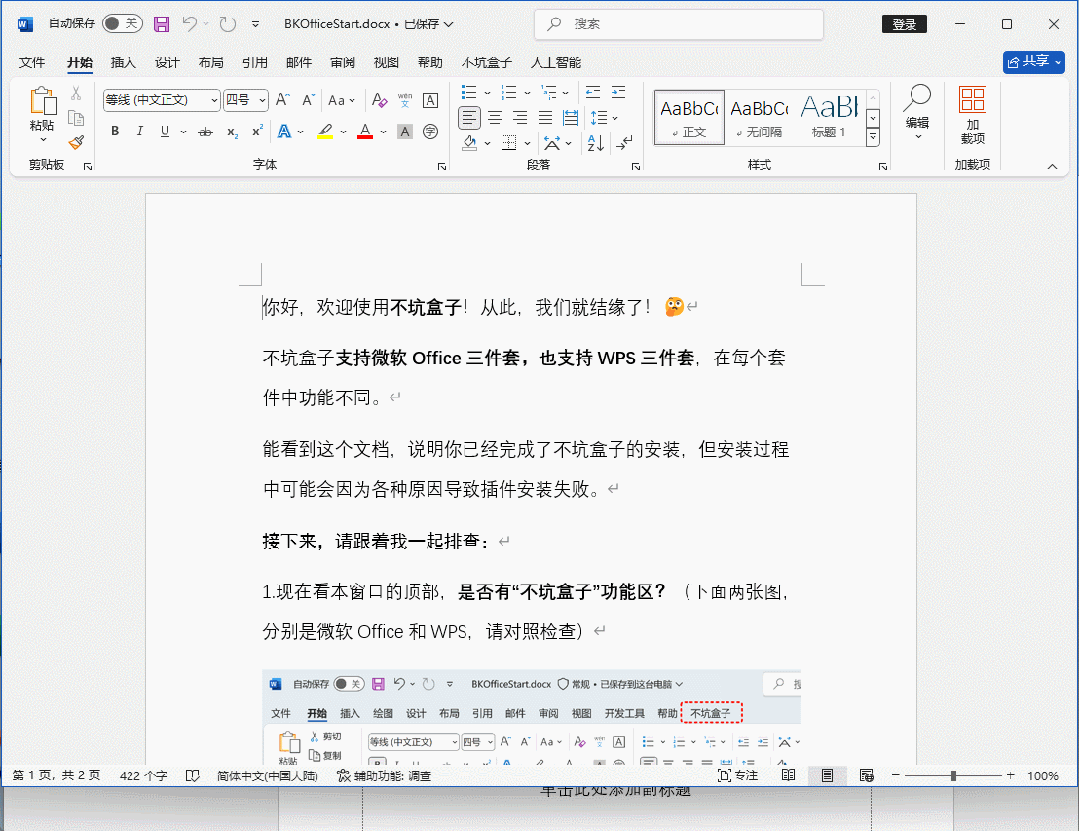The height and width of the screenshot is (831, 1079).
Task: Click the 登录 (Sign in) button
Action: pyautogui.click(x=904, y=24)
